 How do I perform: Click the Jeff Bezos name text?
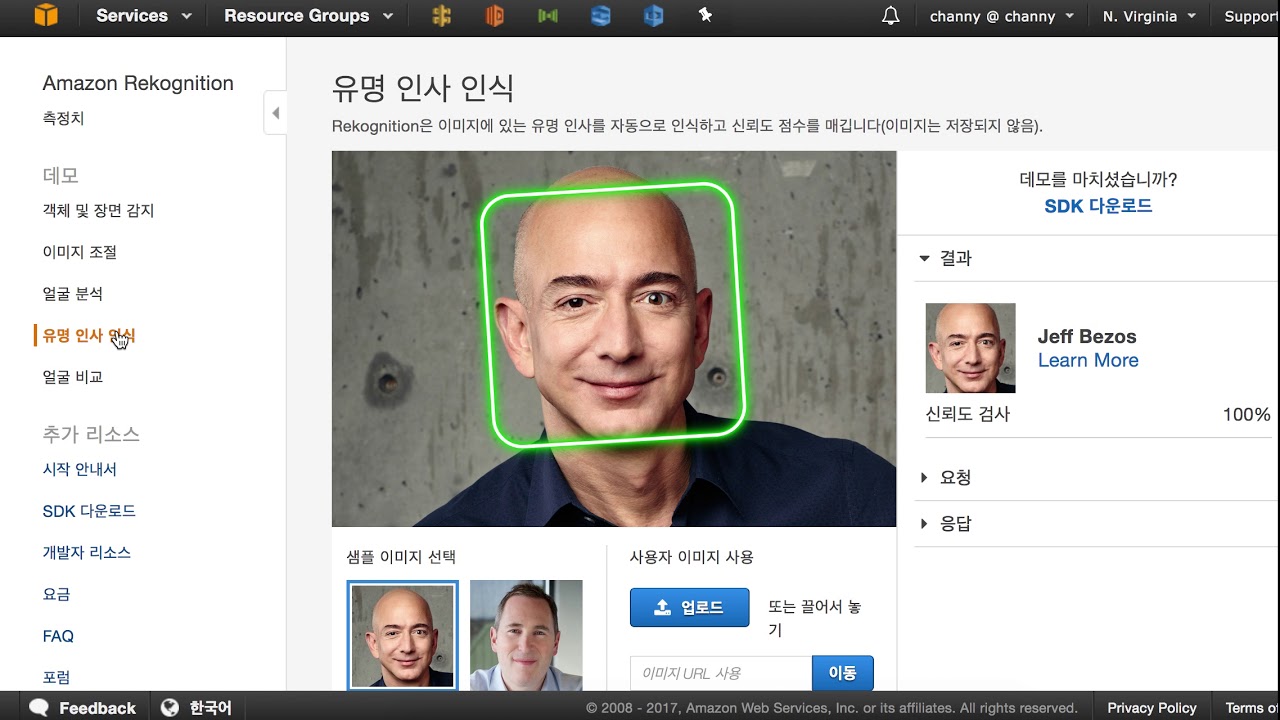tap(1087, 337)
